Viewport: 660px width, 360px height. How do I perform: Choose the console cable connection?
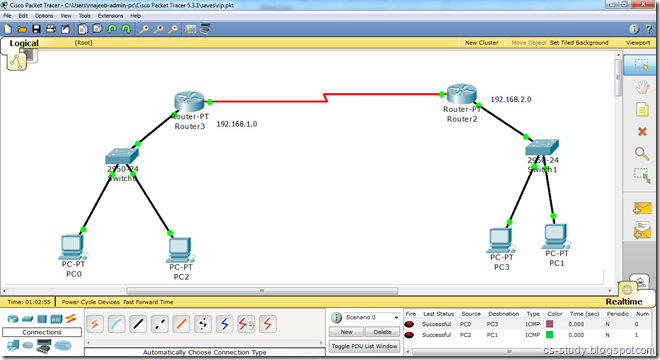[117, 324]
